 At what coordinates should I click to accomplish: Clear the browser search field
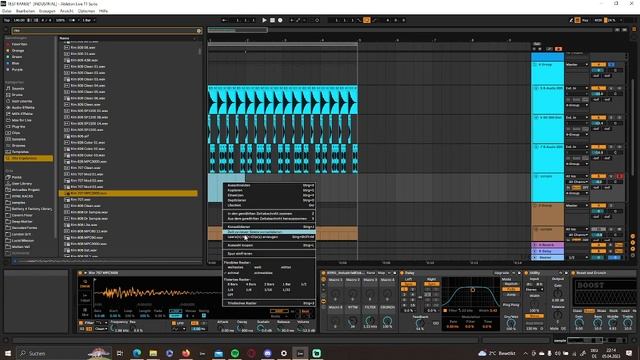(199, 31)
